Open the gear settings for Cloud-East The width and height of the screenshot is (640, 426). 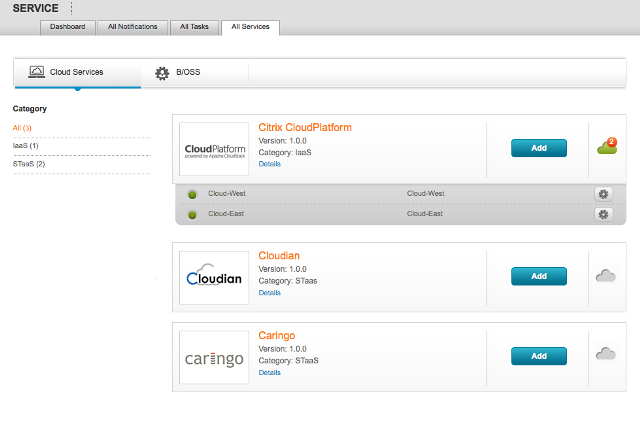[603, 214]
